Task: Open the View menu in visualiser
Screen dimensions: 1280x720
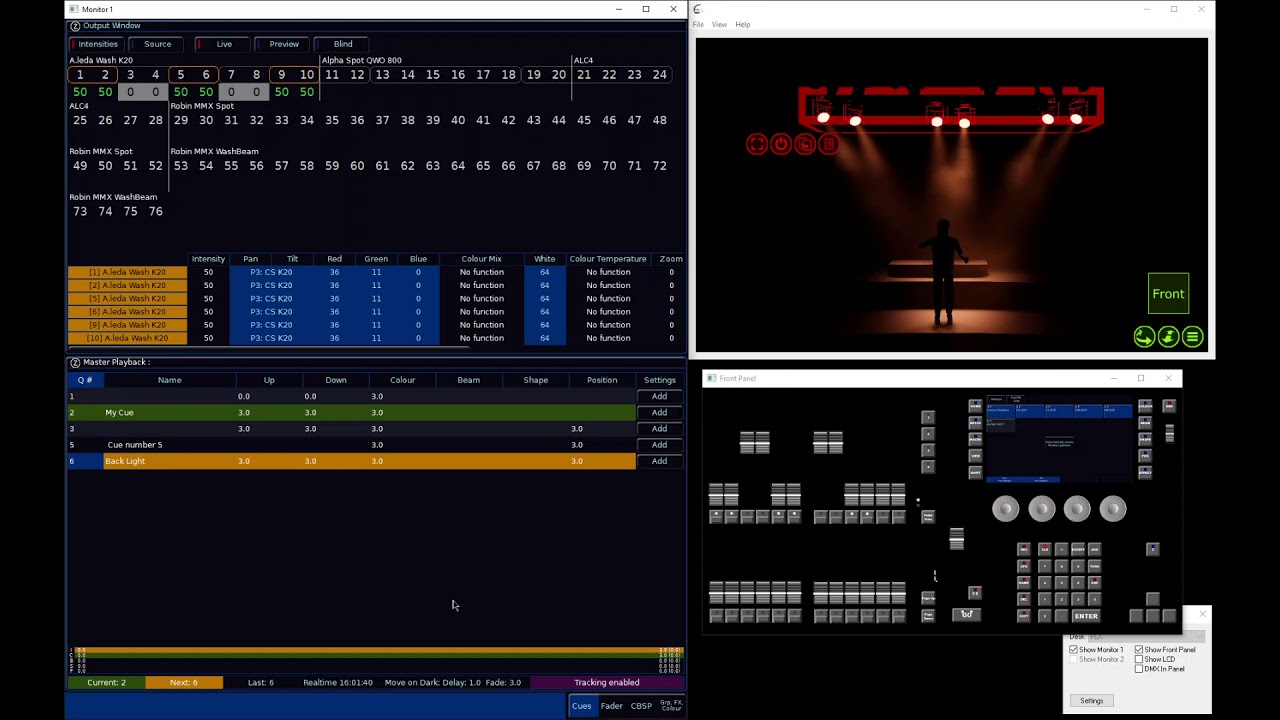Action: coord(719,25)
